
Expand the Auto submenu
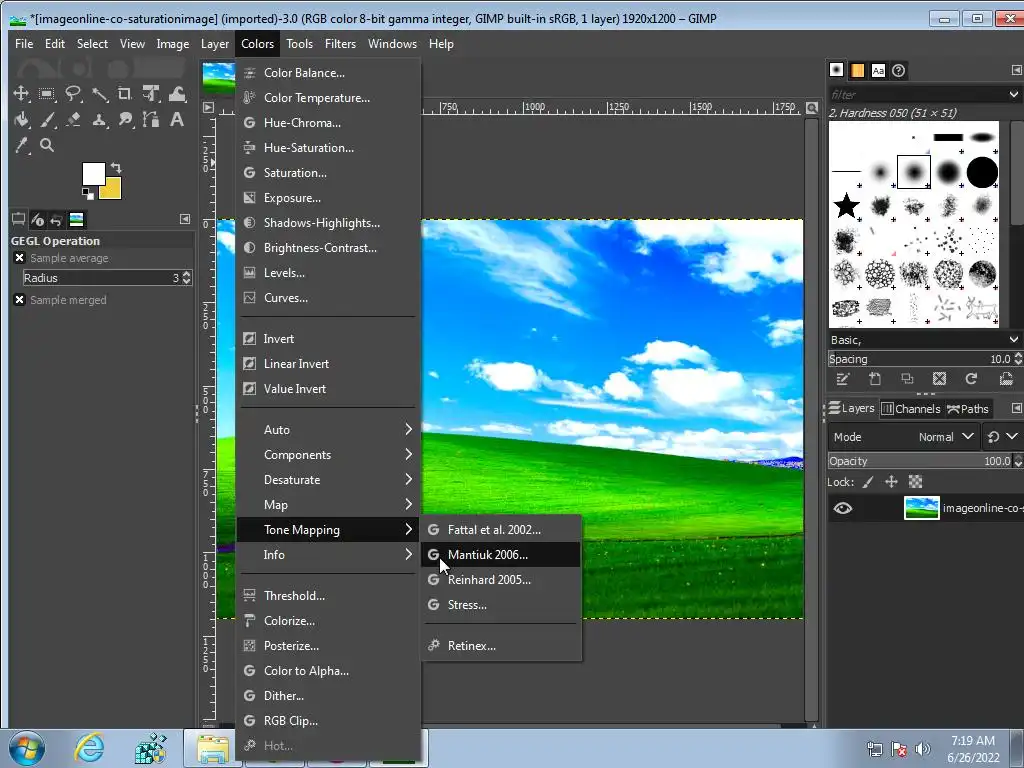[x=328, y=430]
